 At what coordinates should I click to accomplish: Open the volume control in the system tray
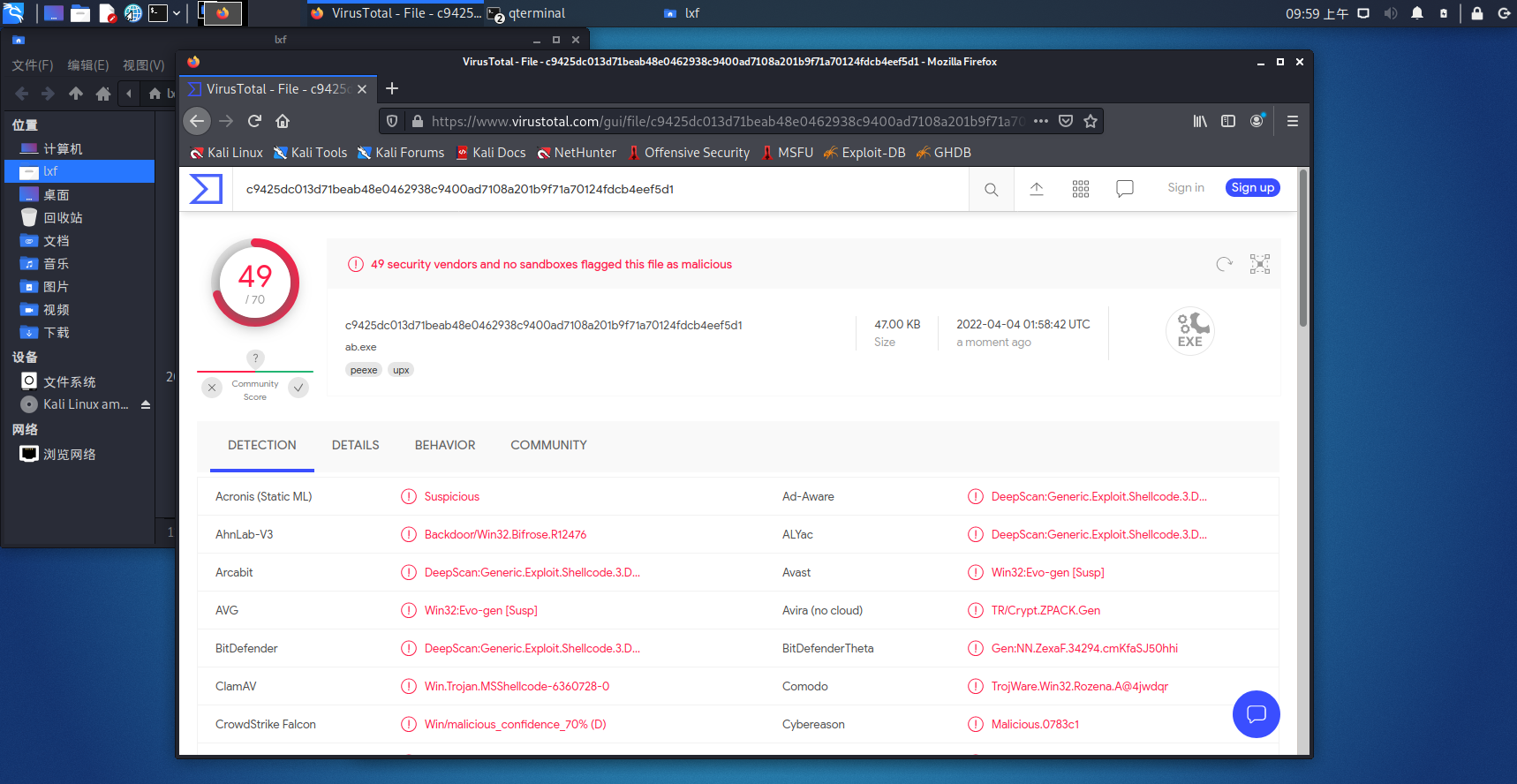click(x=1391, y=13)
